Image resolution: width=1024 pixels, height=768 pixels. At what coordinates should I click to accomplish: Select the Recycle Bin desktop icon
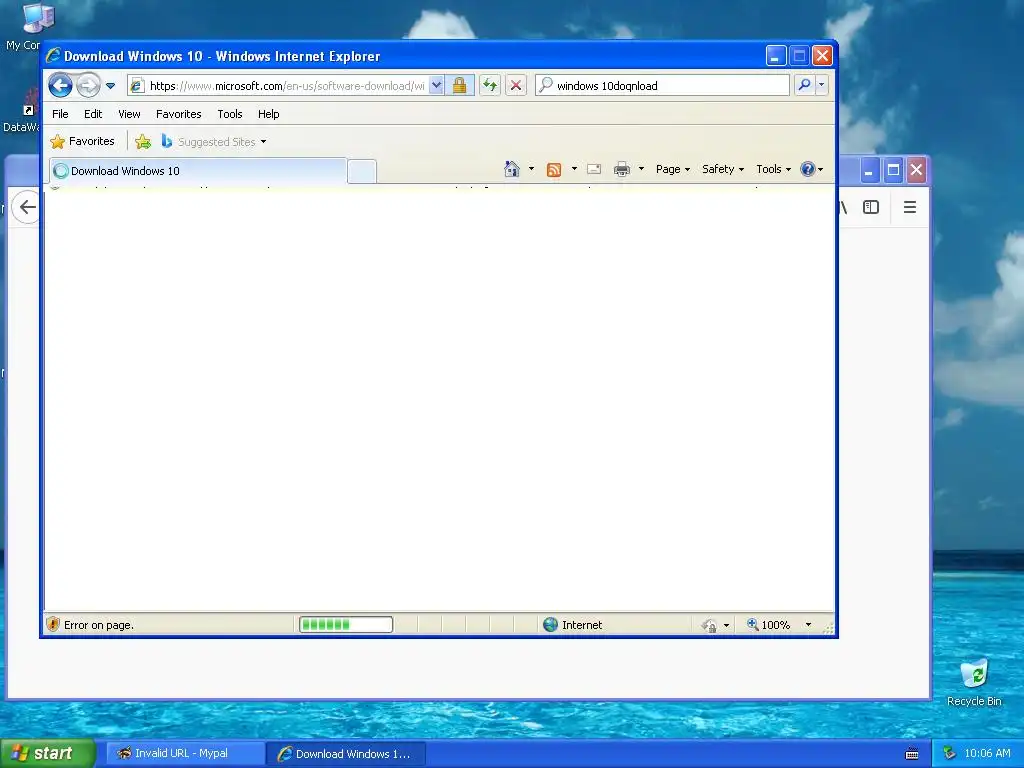[x=974, y=682]
